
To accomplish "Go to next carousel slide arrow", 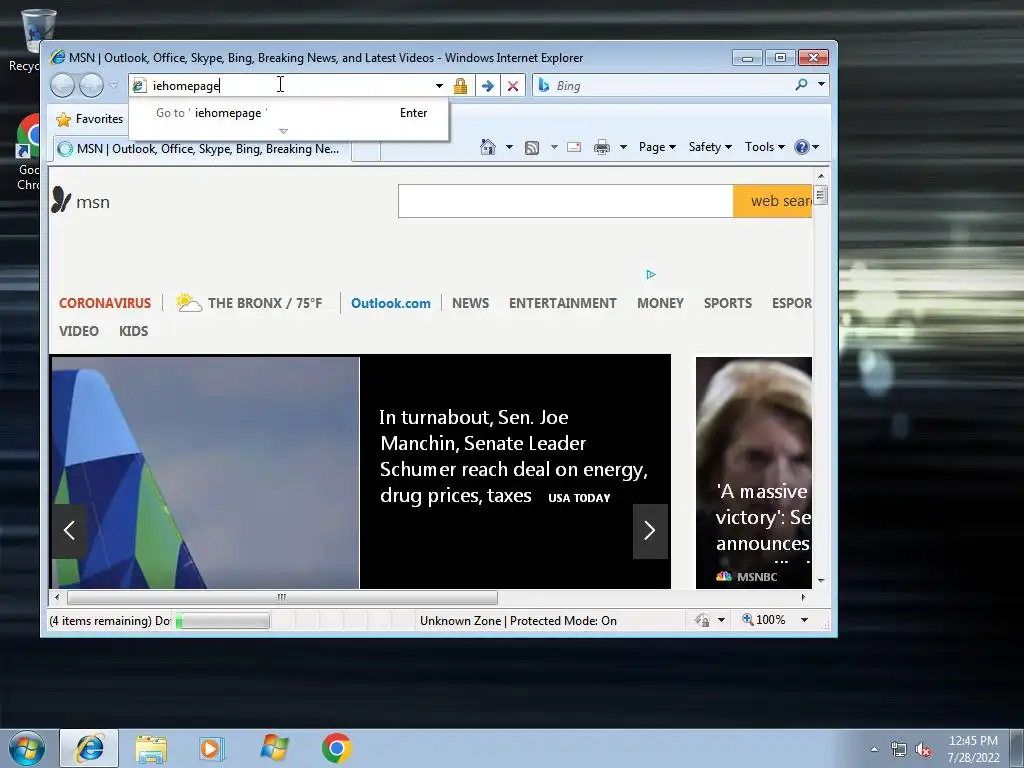I will pyautogui.click(x=650, y=530).
